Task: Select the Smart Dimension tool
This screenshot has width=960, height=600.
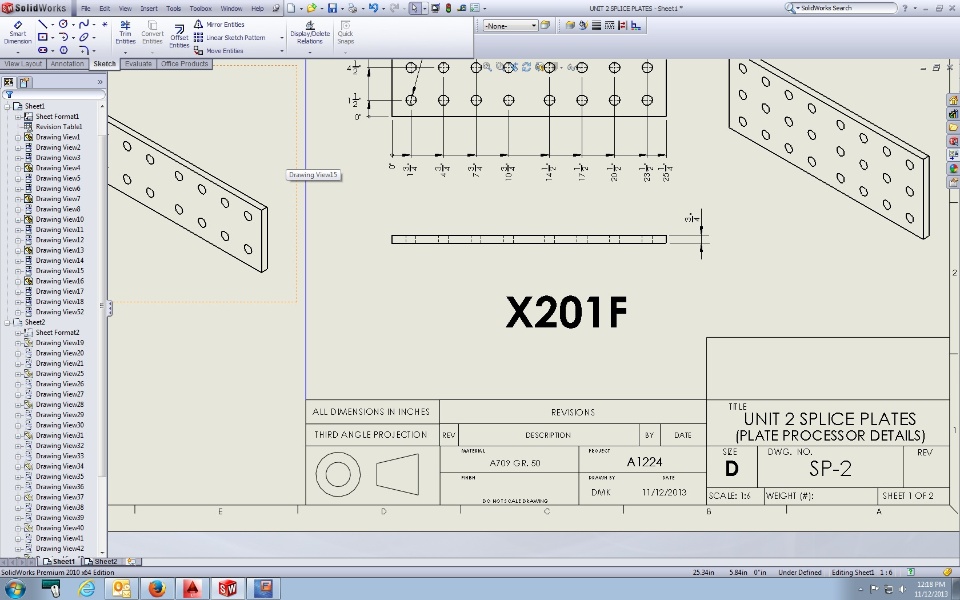Action: (x=18, y=32)
